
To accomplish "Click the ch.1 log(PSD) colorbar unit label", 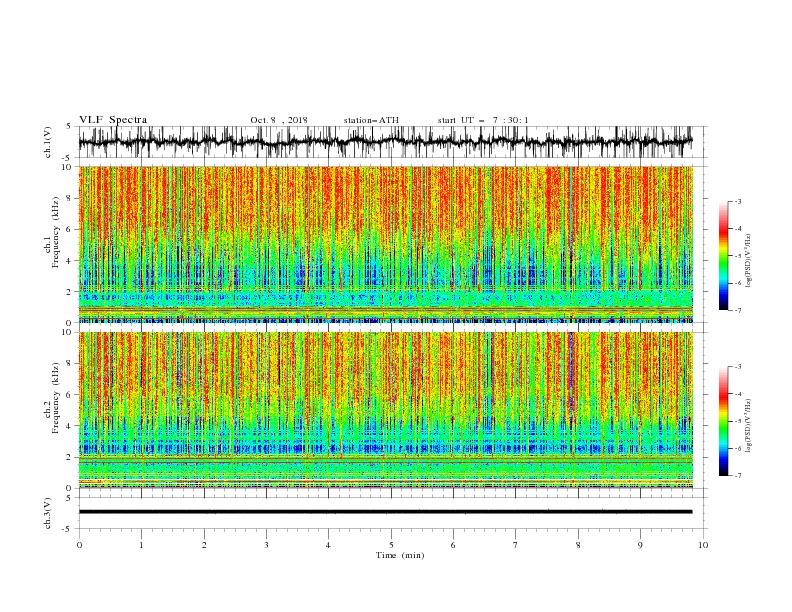I will click(x=749, y=261).
